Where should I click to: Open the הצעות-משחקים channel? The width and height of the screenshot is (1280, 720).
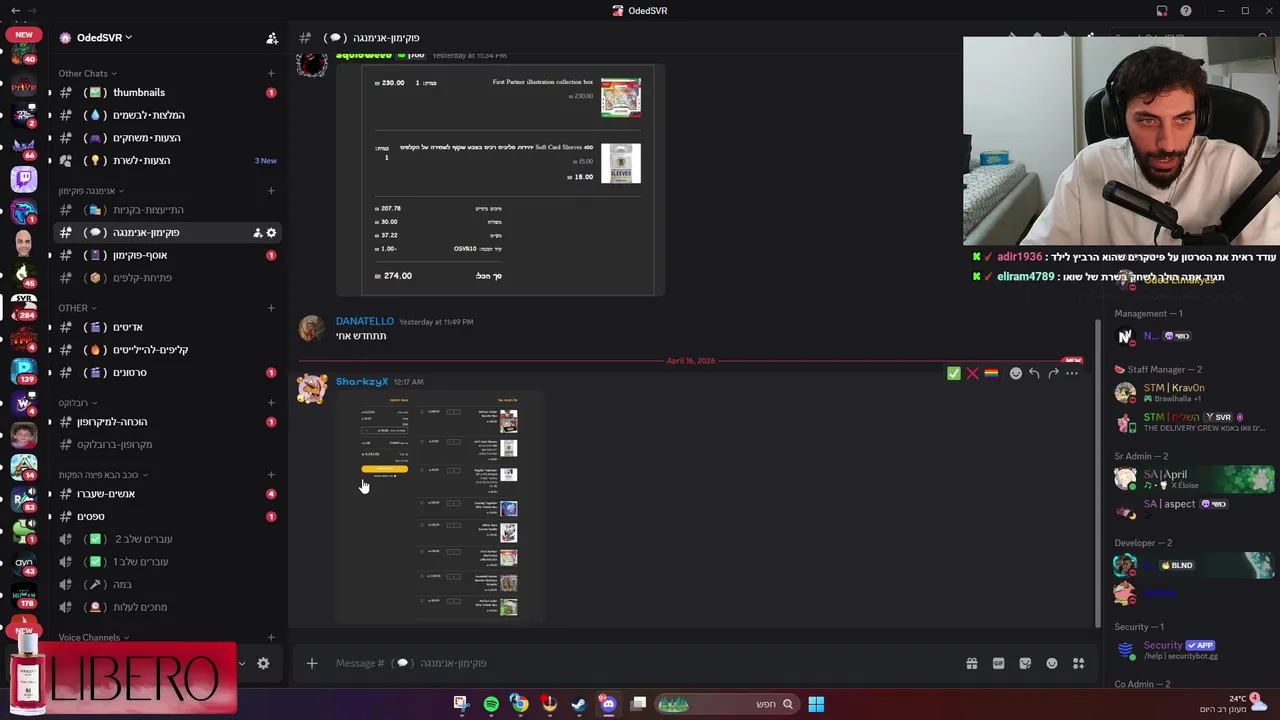tap(167, 138)
